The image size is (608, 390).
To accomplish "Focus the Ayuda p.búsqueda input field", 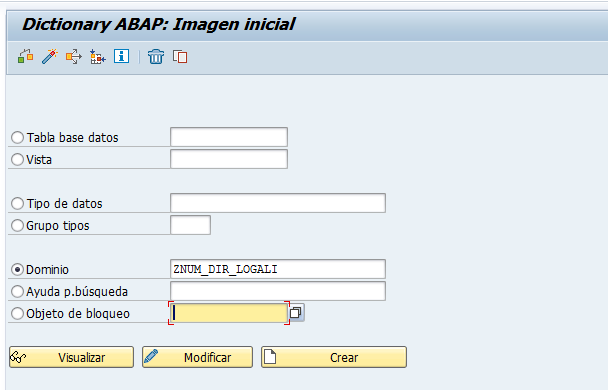I will click(x=278, y=291).
